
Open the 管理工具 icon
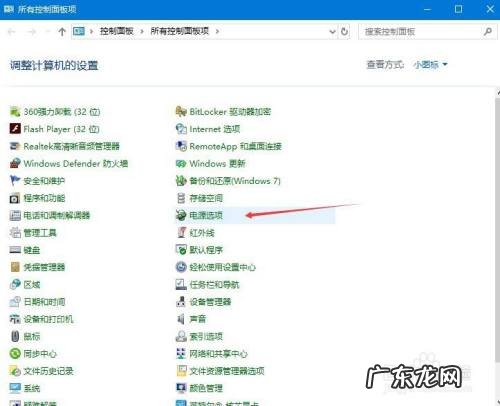15,232
